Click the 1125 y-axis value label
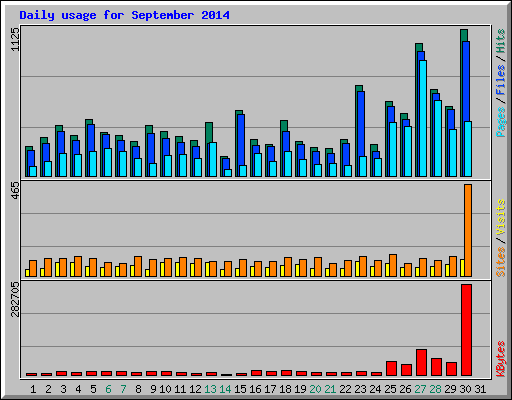This screenshot has width=512, height=400. pyautogui.click(x=16, y=39)
